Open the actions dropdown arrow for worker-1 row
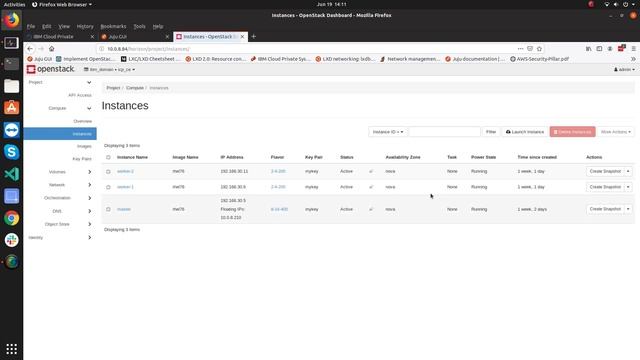Viewport: 640px width, 360px height. 628,187
